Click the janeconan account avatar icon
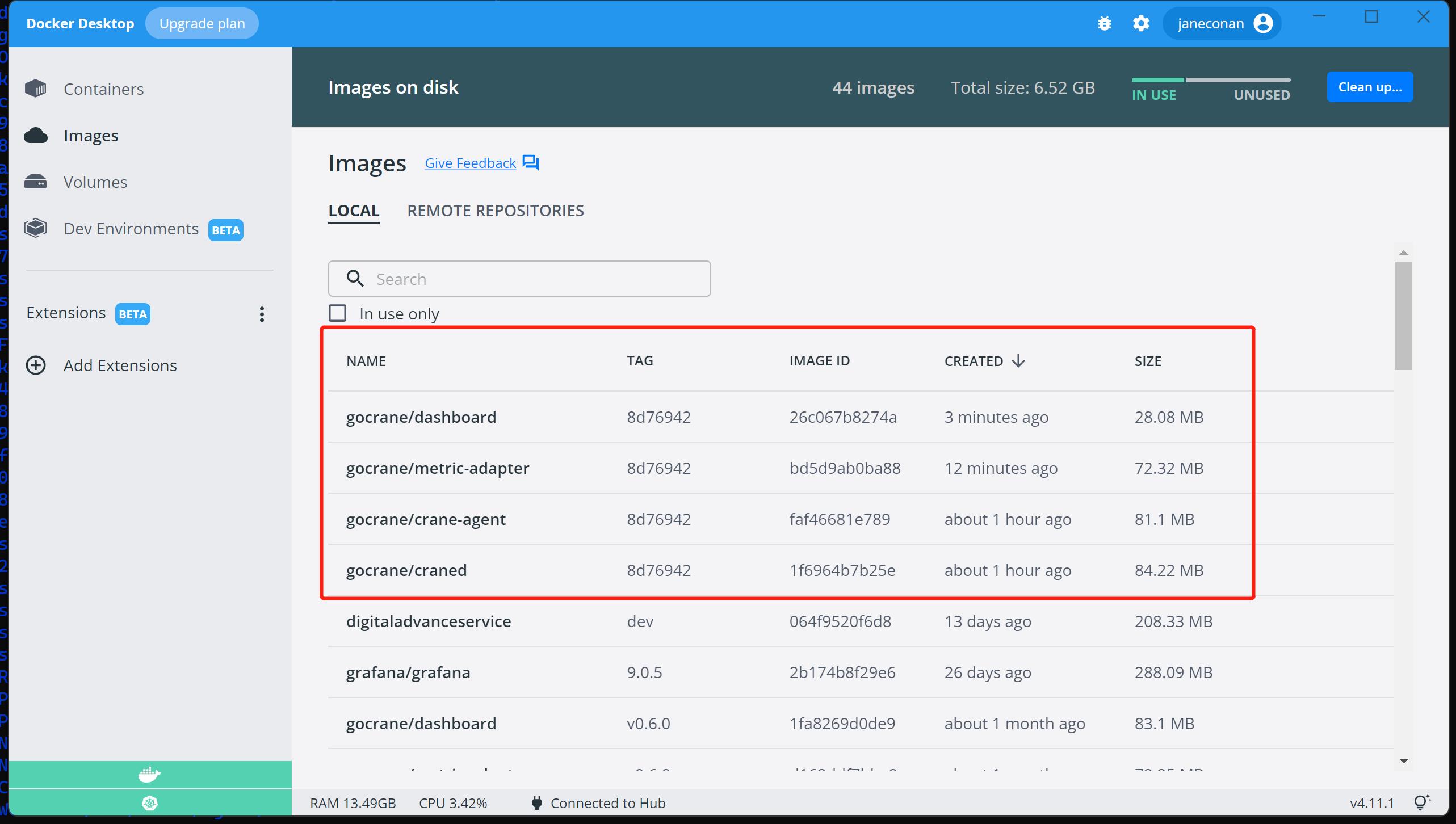This screenshot has width=1456, height=824. tap(1263, 23)
